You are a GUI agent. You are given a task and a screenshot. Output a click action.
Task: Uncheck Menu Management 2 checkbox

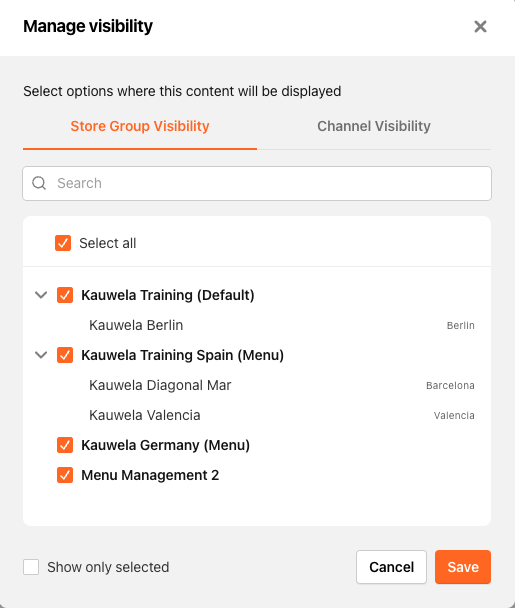click(65, 475)
